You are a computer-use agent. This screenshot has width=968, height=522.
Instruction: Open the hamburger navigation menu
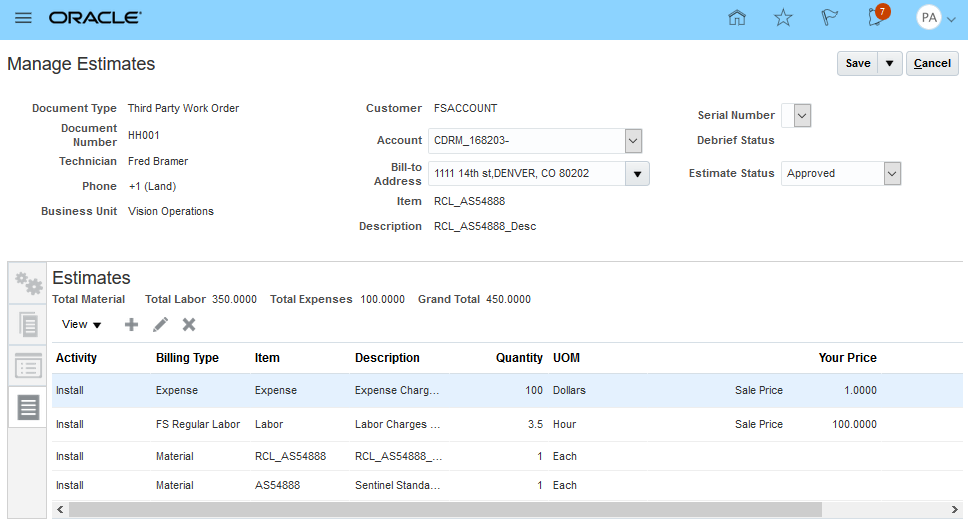[x=23, y=18]
